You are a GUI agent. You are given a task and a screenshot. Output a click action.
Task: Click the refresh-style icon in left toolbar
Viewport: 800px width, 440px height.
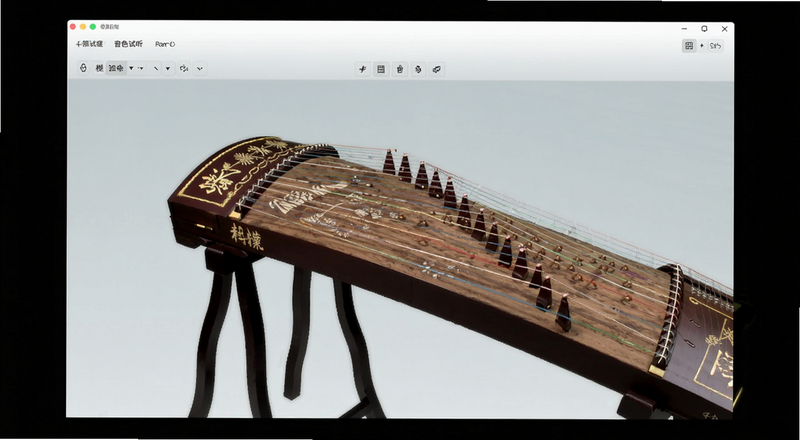pyautogui.click(x=184, y=68)
